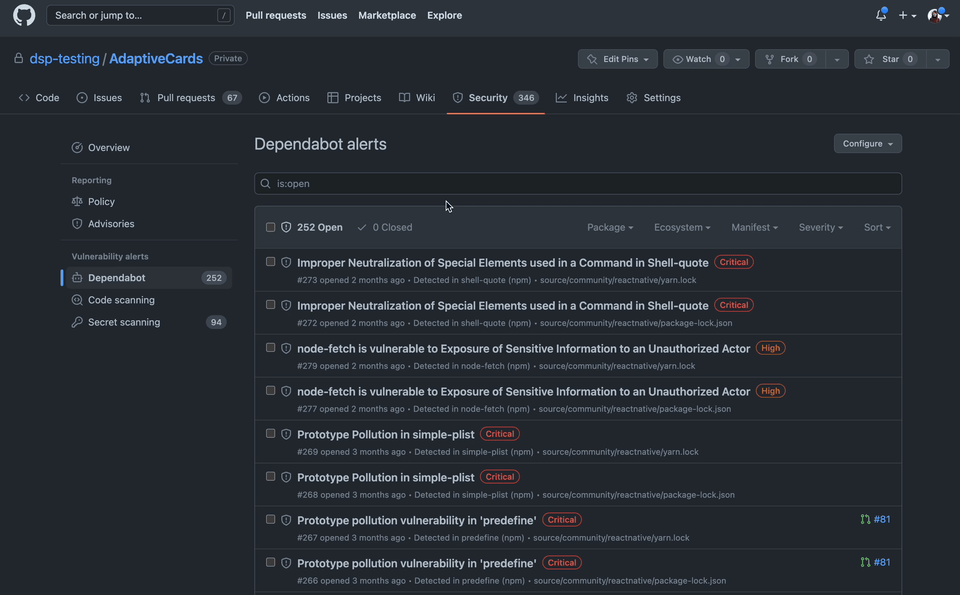Open the Configure dropdown
Image resolution: width=960 pixels, height=595 pixels.
tap(868, 143)
